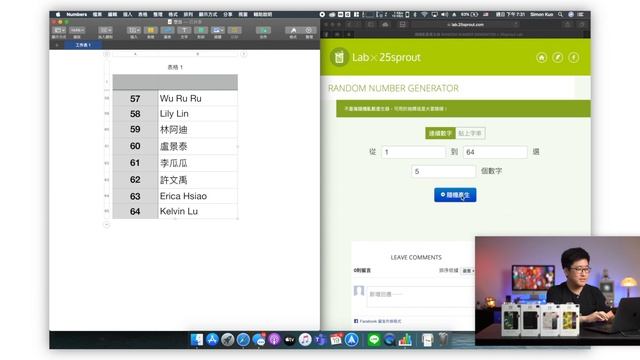Click the Wi-Fi icon in menu bar

point(424,14)
